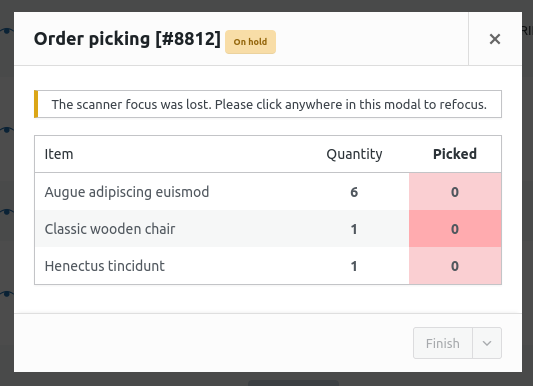Click the scanner focus lost message to refocus
Screen dimensions: 533x386
(x=269, y=104)
